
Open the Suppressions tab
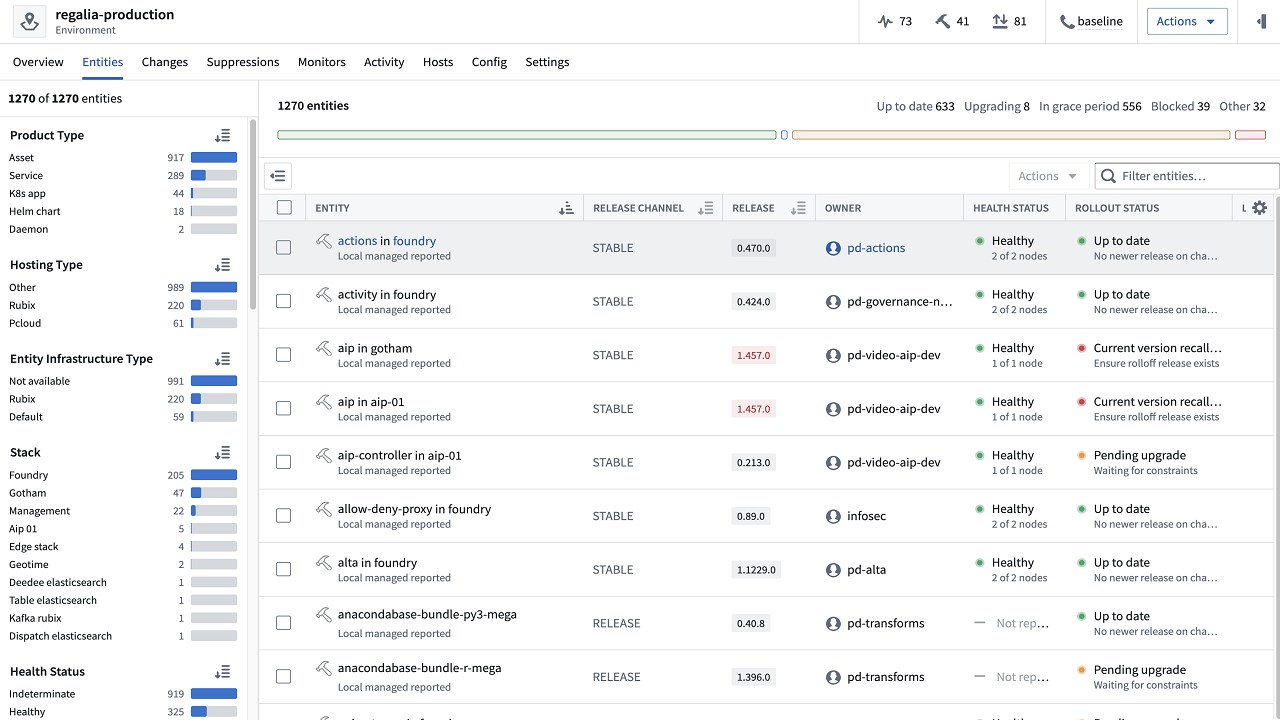(243, 62)
